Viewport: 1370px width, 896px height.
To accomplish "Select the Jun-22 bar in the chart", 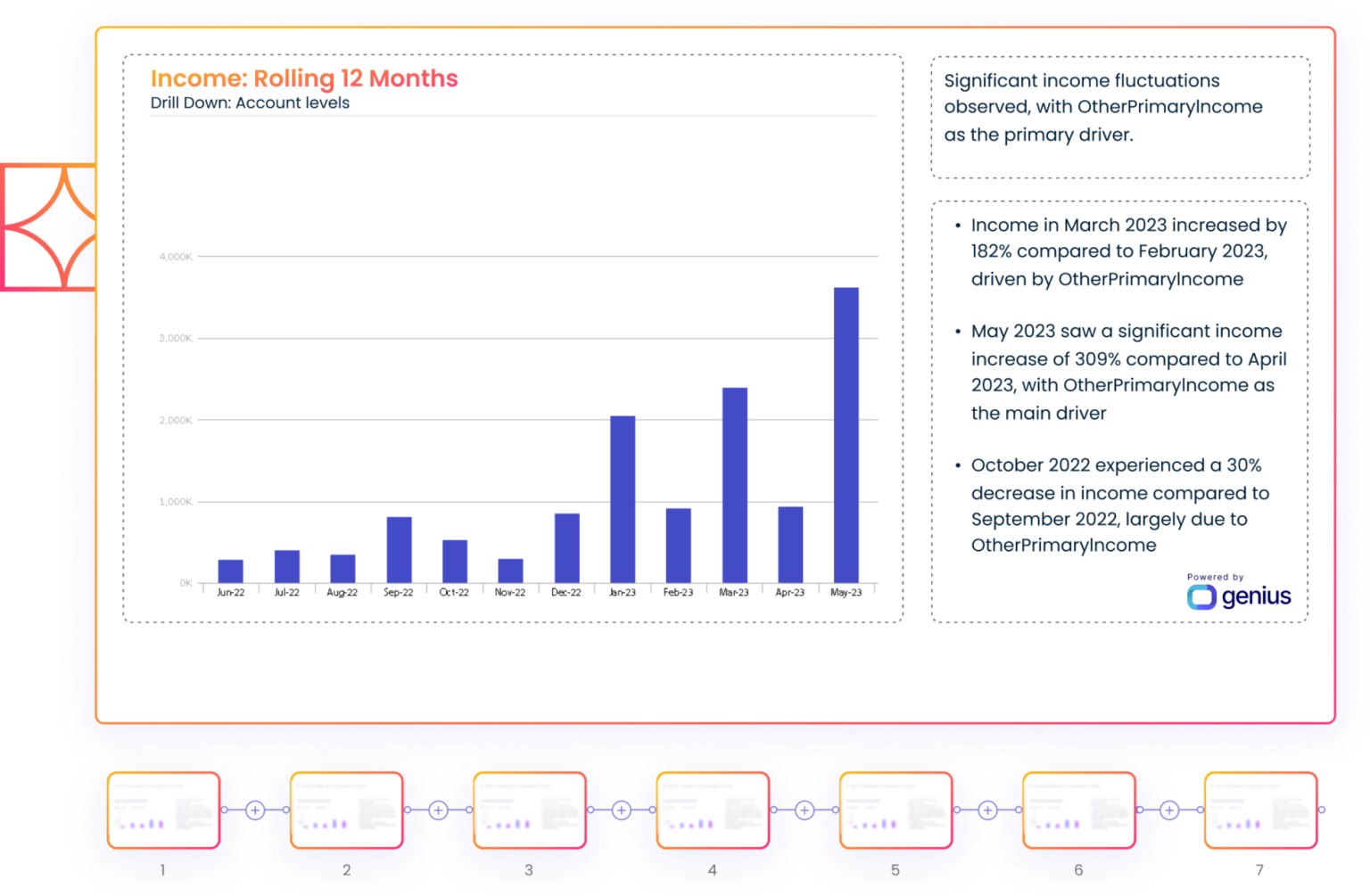I will [x=231, y=571].
